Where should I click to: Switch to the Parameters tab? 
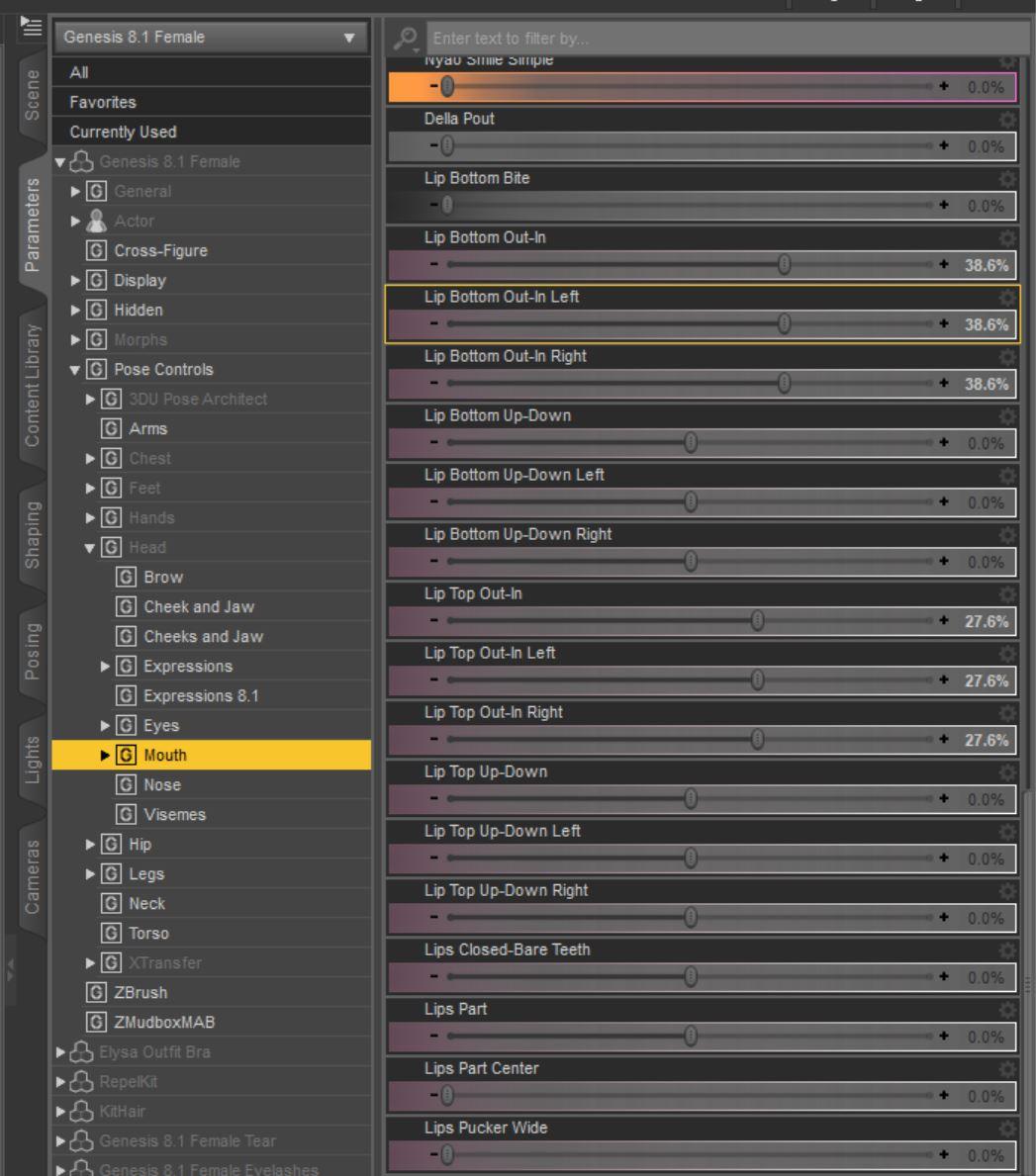point(33,225)
